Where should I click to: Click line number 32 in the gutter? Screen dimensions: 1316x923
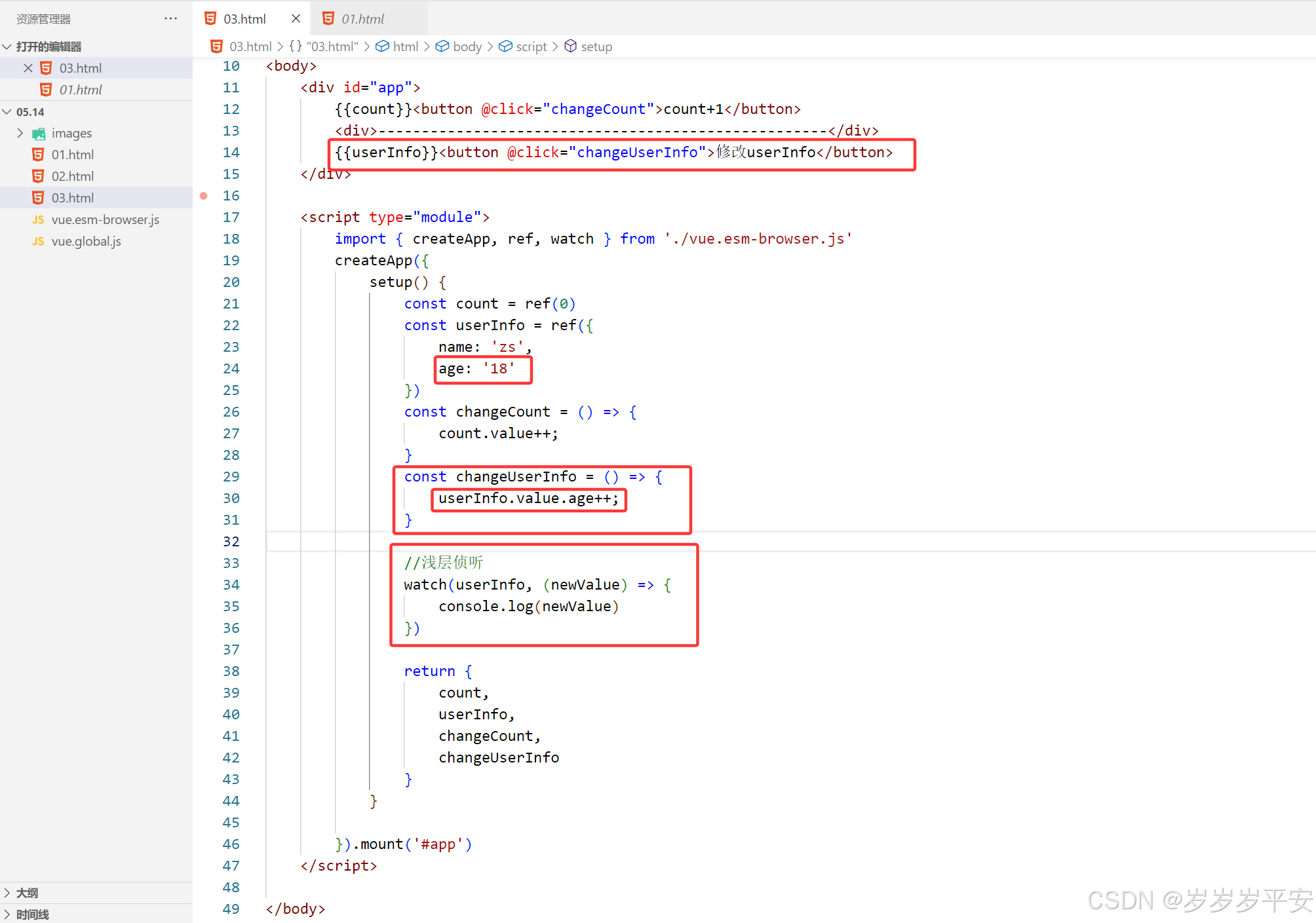231,542
